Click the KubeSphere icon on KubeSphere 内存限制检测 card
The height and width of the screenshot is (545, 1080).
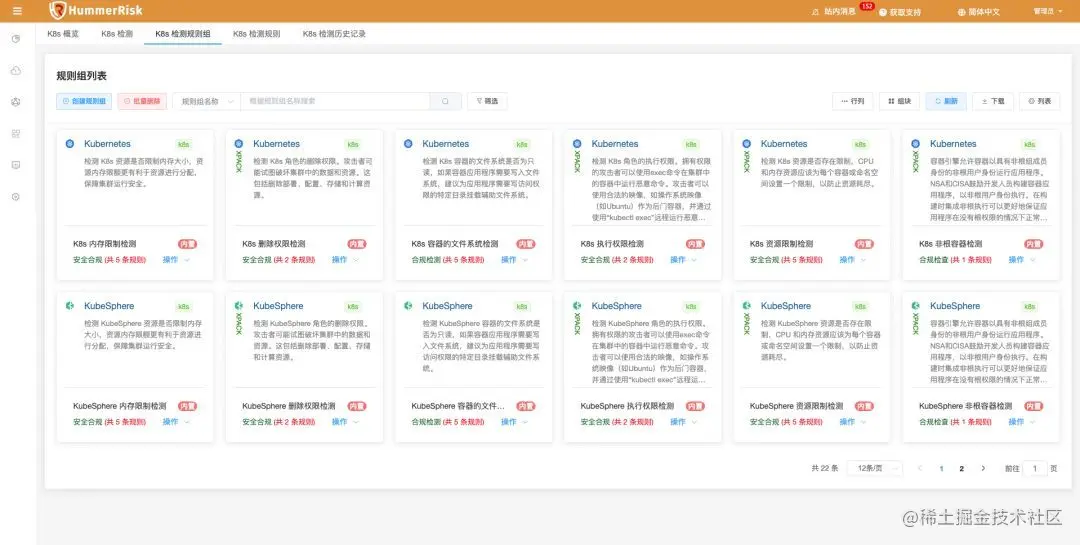(x=70, y=306)
